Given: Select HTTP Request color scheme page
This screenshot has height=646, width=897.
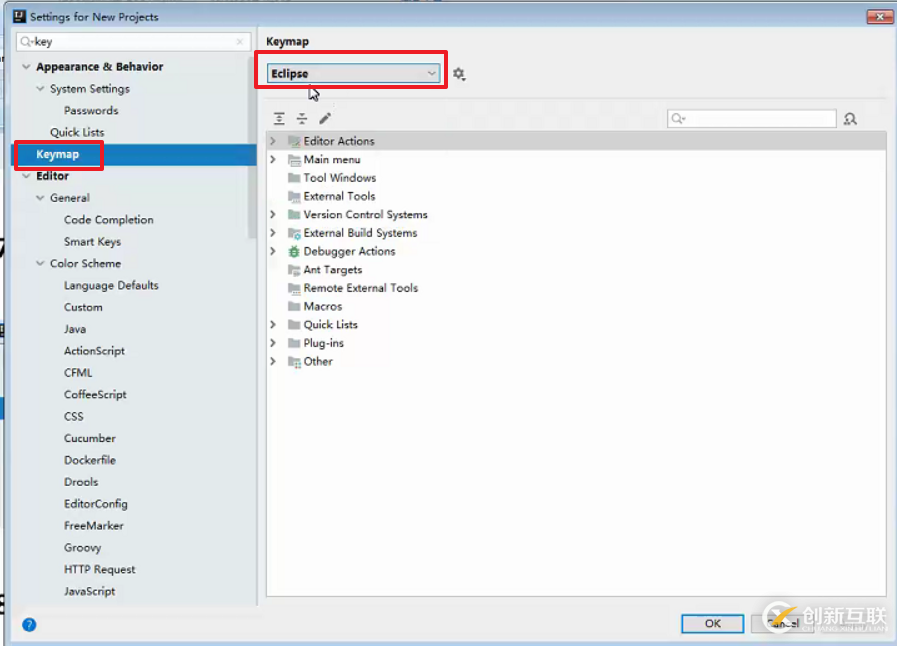Looking at the screenshot, I should 100,569.
